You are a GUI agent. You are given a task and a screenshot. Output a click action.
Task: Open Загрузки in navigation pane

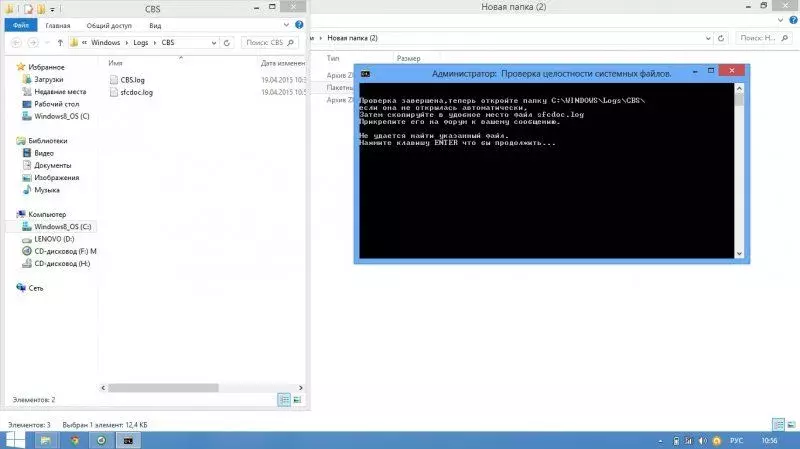click(x=48, y=79)
